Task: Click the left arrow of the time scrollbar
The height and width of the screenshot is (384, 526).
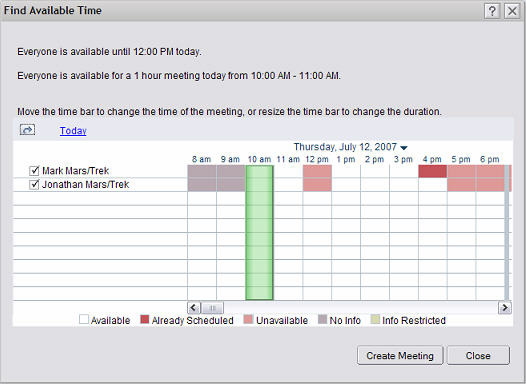Action: click(x=194, y=308)
